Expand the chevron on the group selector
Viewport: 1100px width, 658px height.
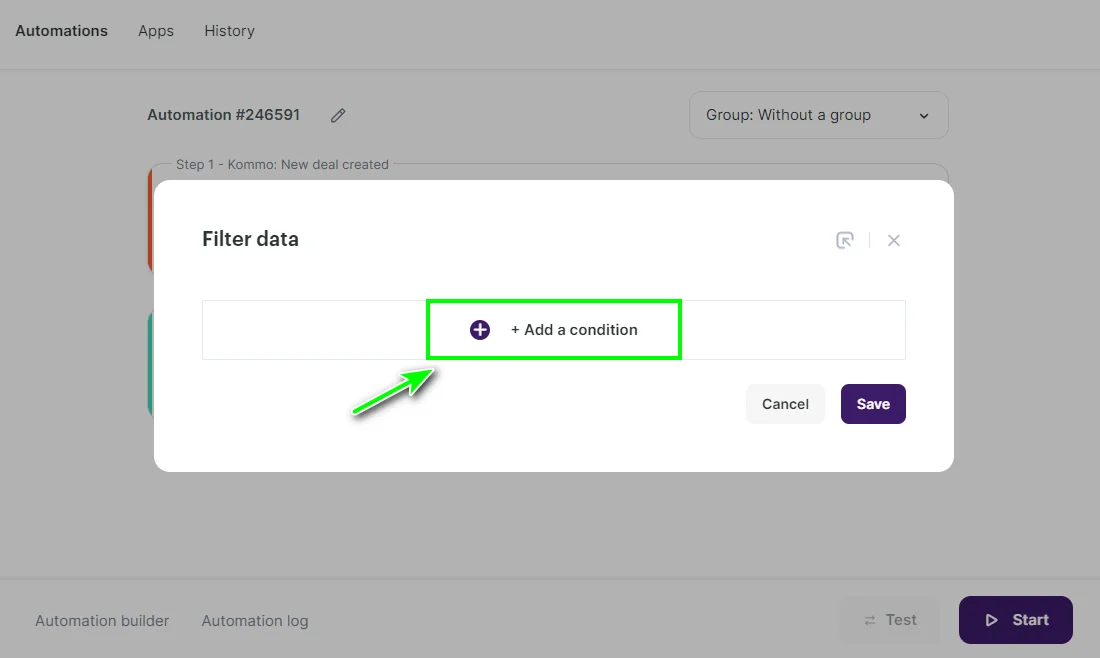[x=924, y=115]
